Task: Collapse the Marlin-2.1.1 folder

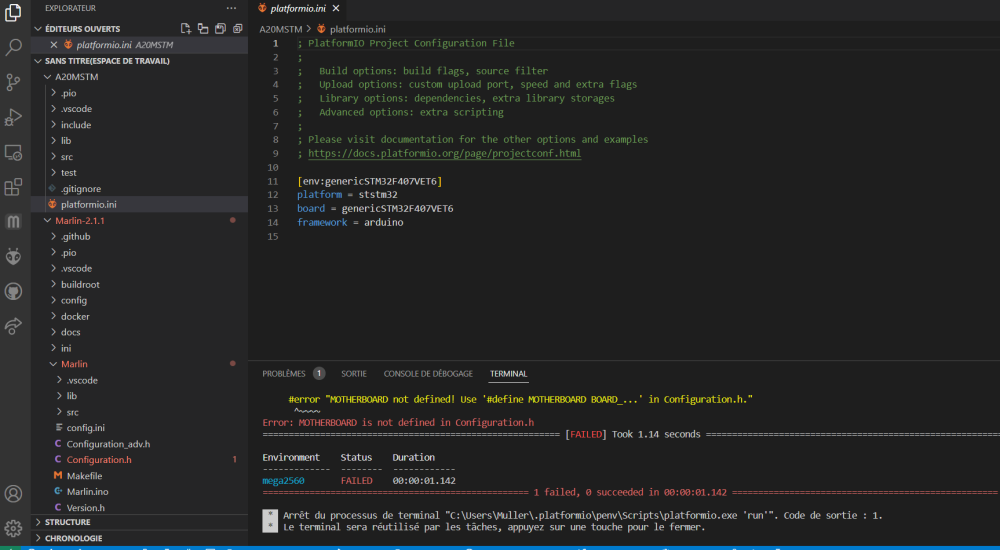Action: coord(80,220)
